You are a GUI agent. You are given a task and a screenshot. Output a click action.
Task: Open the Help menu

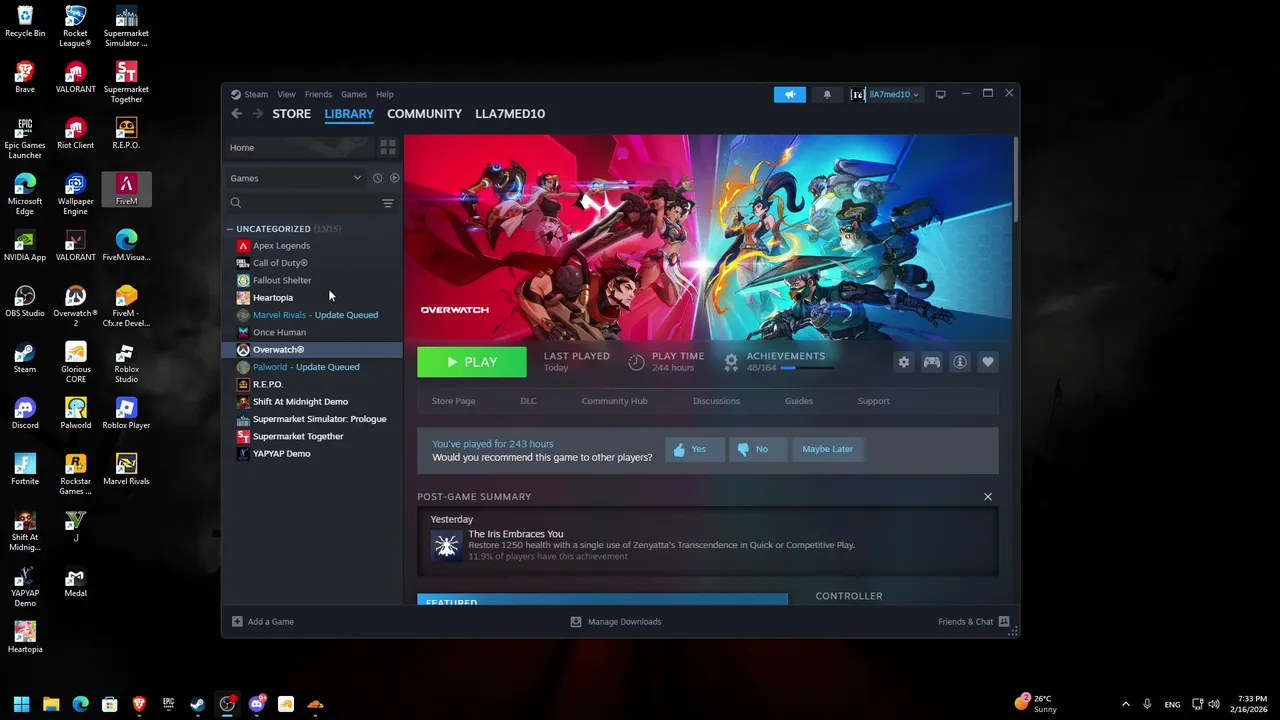tap(385, 94)
